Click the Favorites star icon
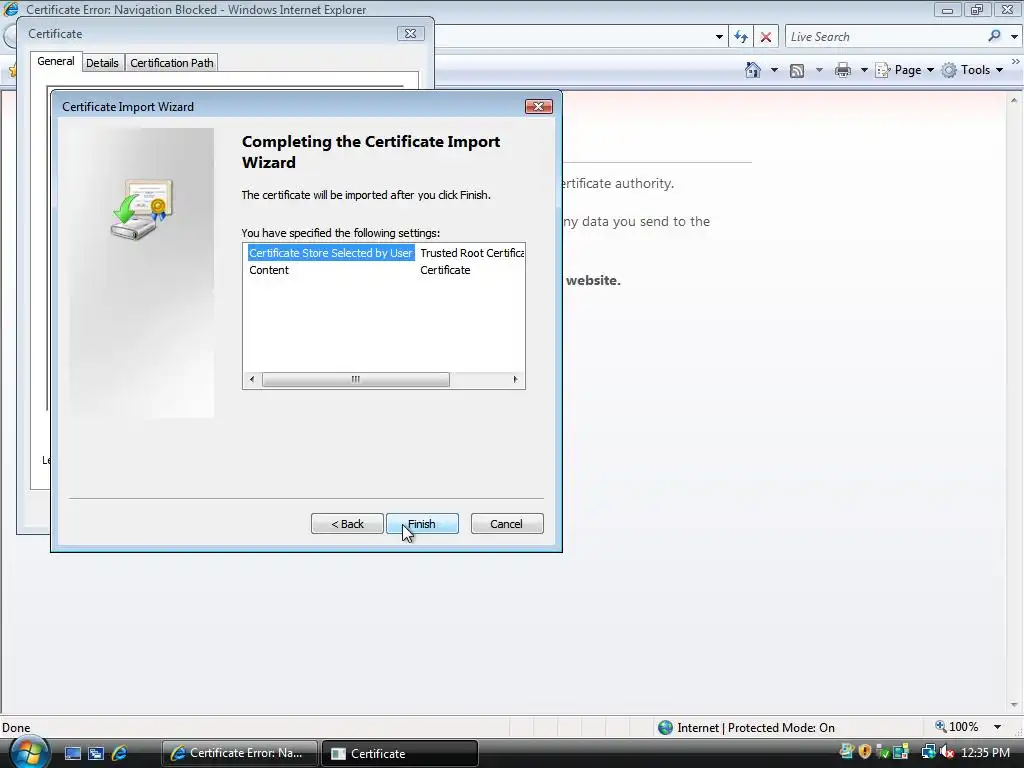The width and height of the screenshot is (1024, 768). click(x=12, y=71)
